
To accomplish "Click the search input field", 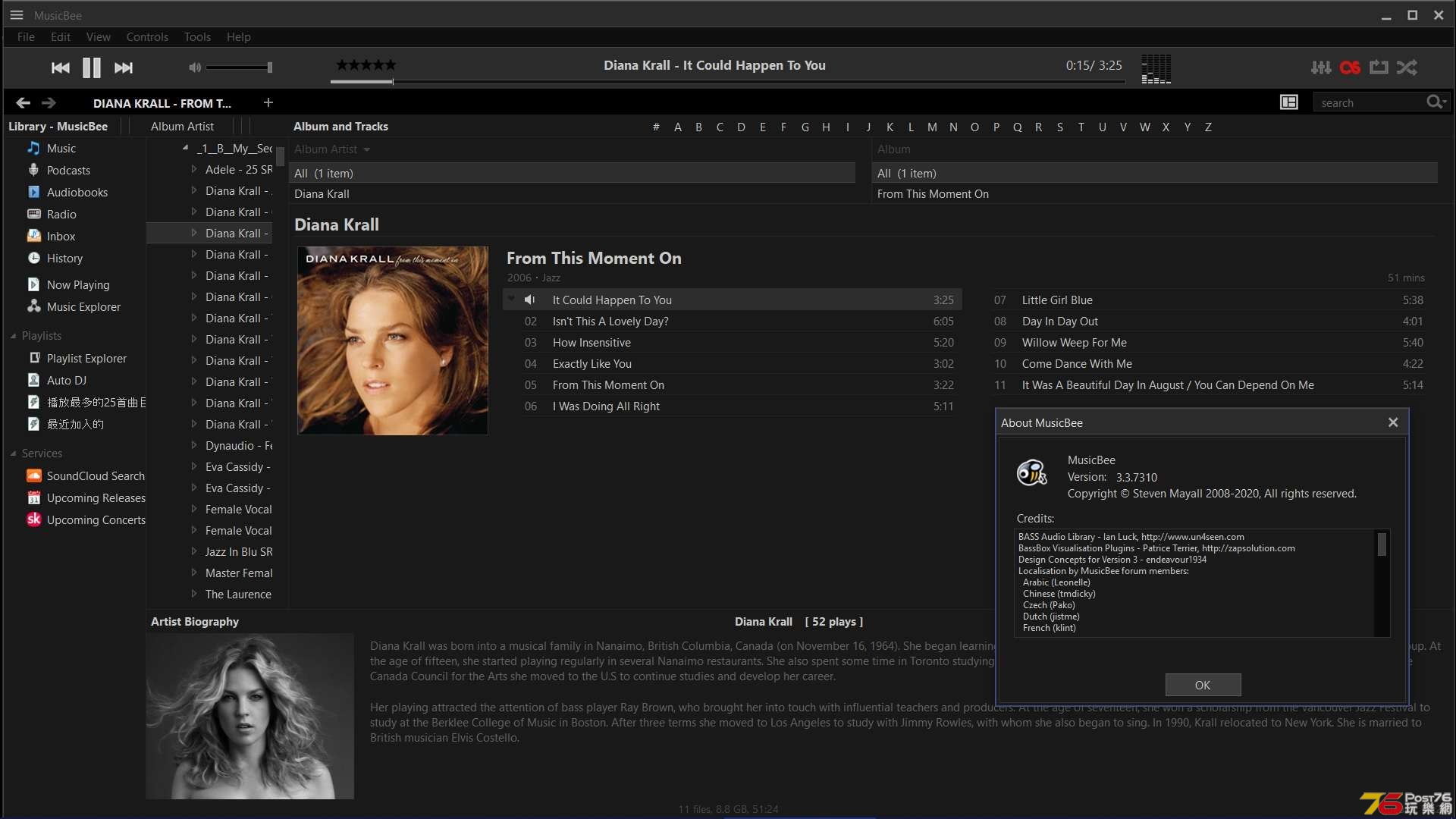I will (1369, 103).
